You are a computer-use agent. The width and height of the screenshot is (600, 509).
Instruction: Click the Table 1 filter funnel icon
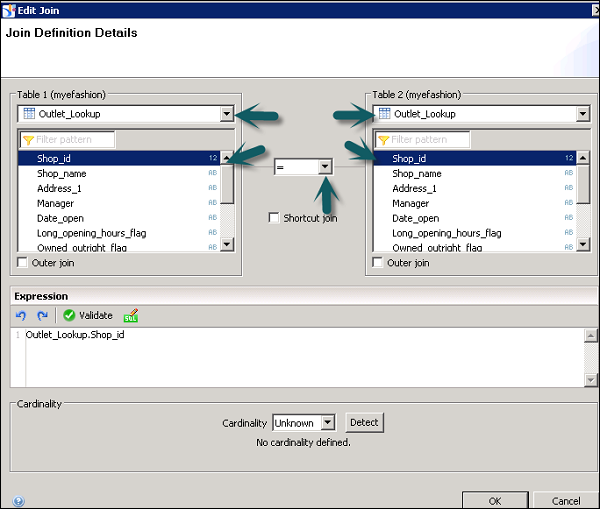[28, 140]
